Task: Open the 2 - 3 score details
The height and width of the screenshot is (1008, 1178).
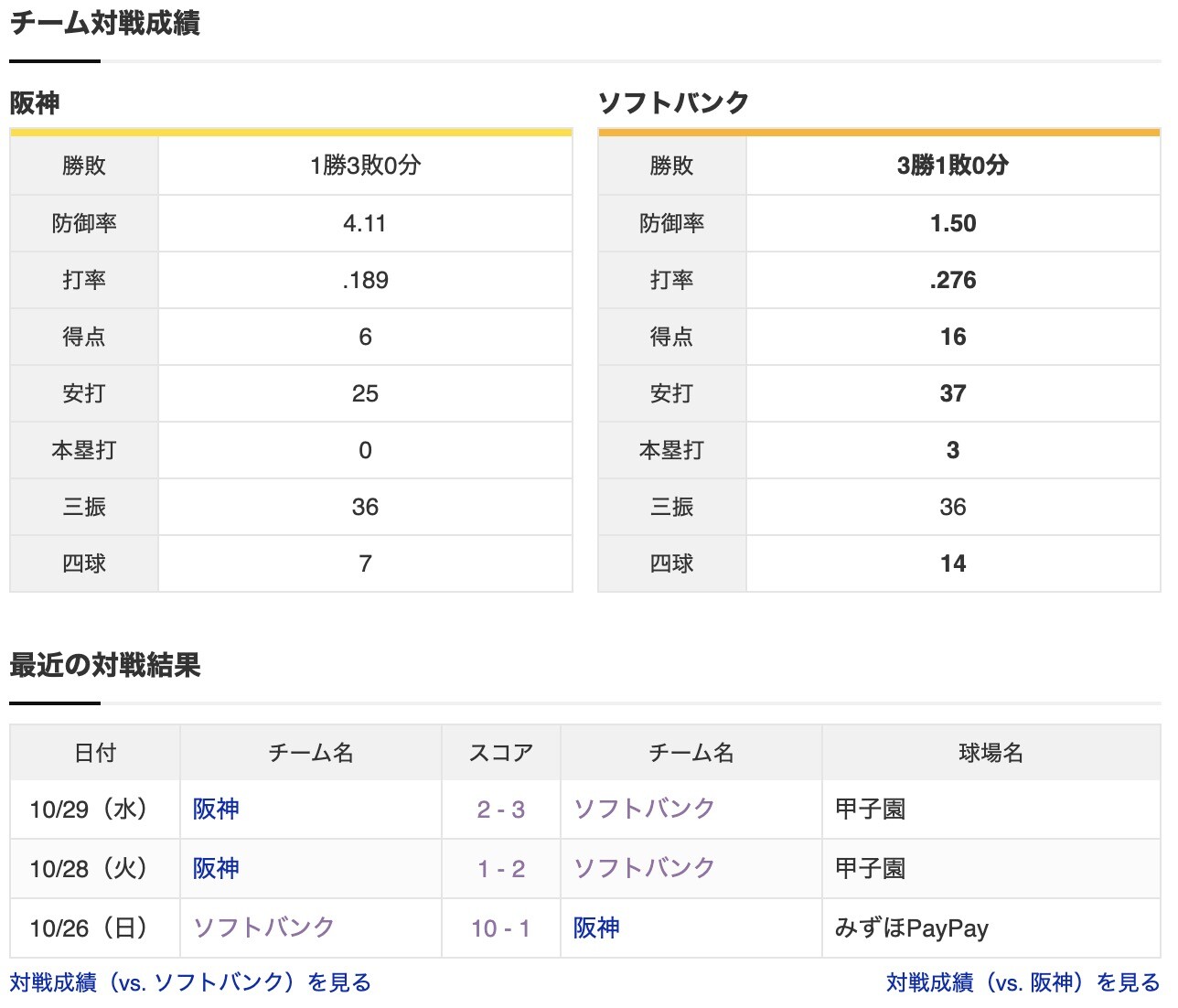Action: pyautogui.click(x=499, y=809)
